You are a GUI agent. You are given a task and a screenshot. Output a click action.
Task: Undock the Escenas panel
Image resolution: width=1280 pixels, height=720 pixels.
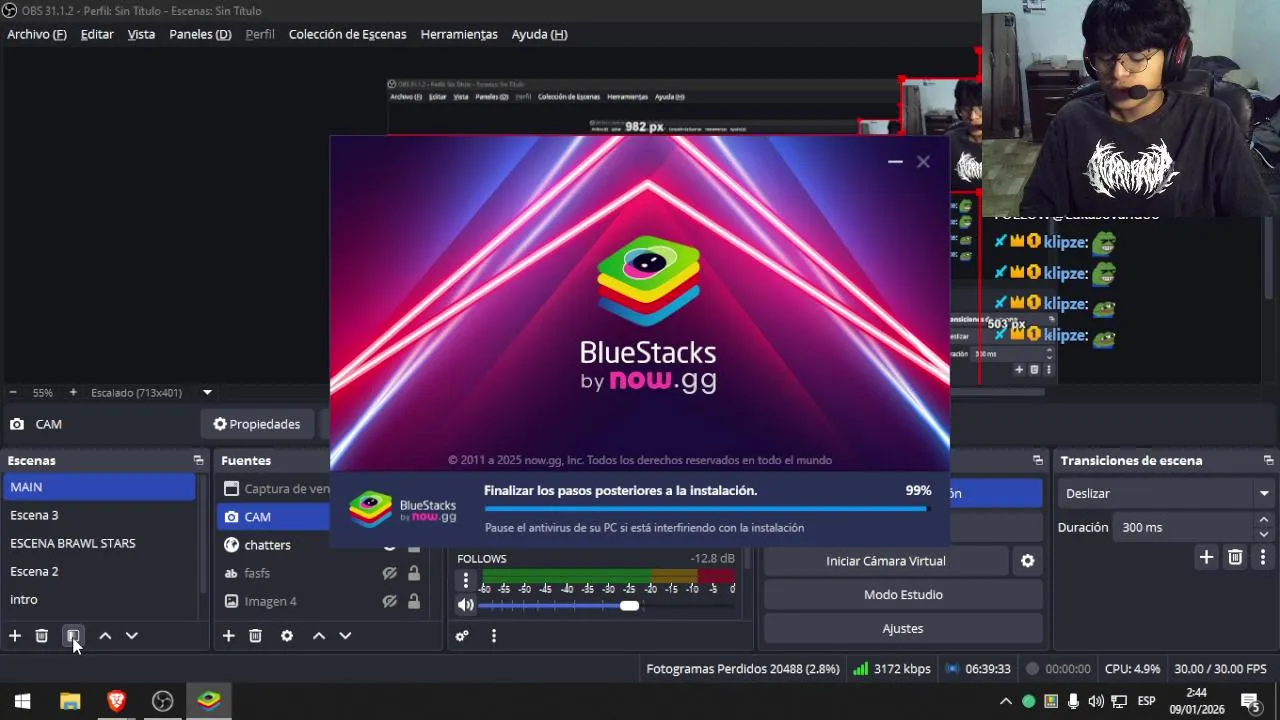(x=198, y=460)
